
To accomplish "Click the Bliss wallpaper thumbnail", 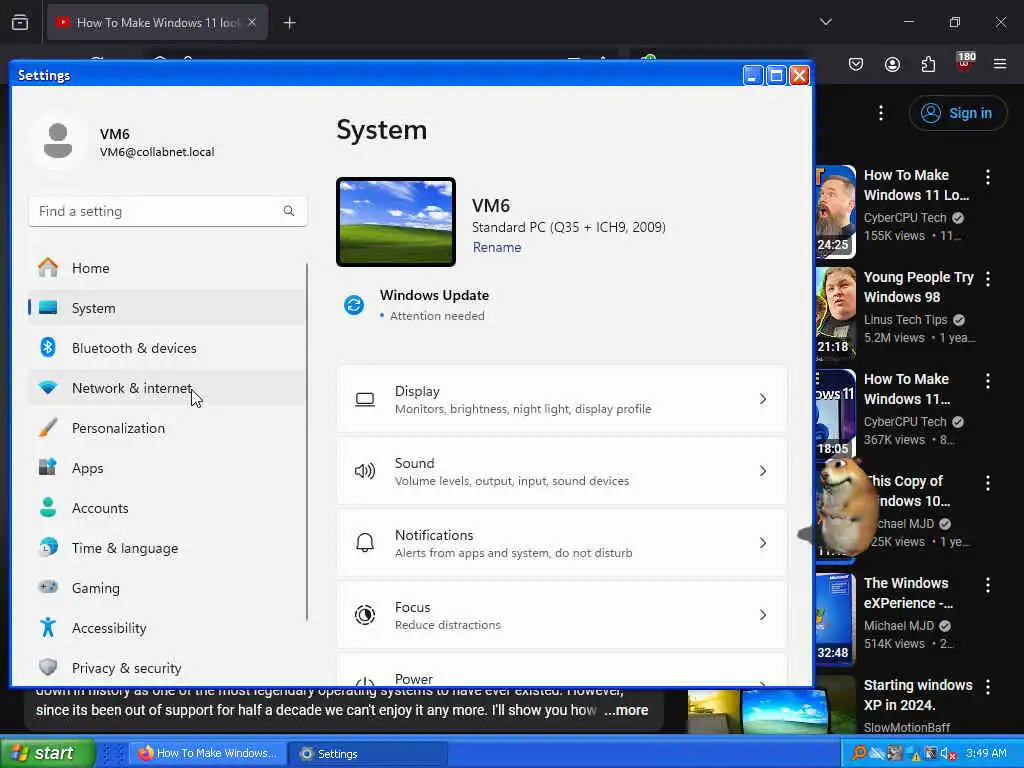I will 396,222.
